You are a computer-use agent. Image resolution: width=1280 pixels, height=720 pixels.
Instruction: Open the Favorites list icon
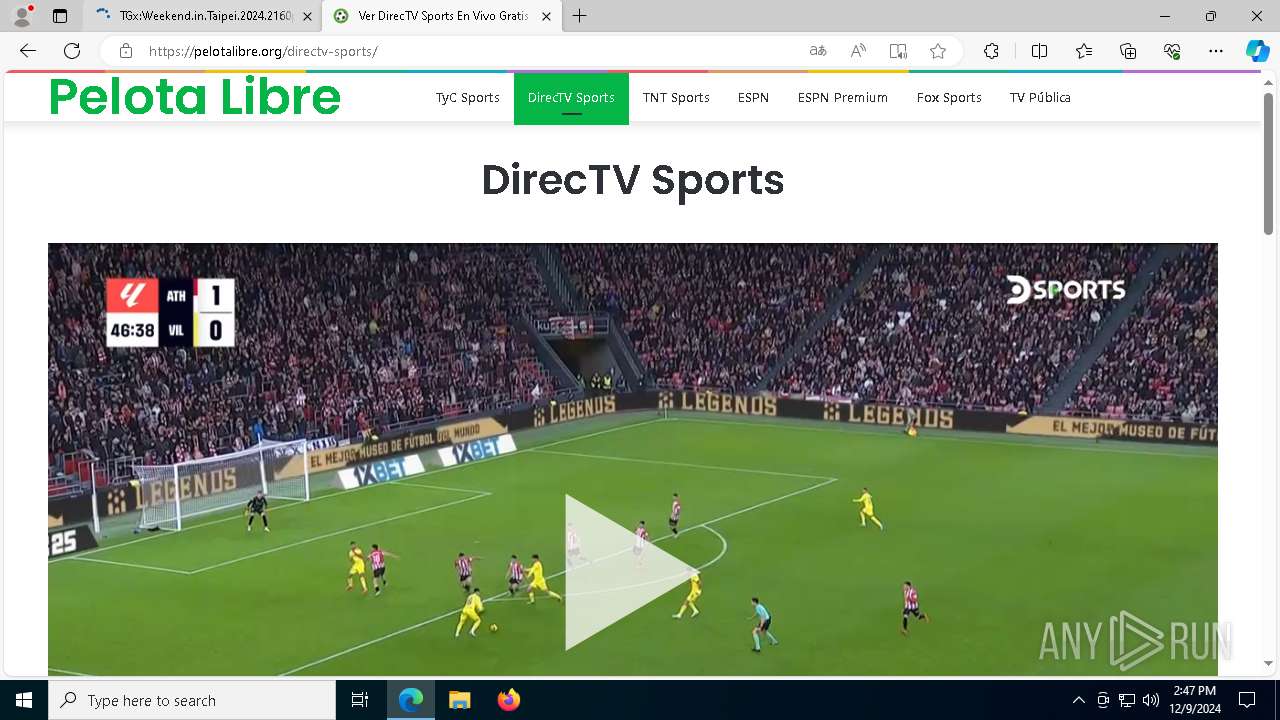tap(1084, 51)
